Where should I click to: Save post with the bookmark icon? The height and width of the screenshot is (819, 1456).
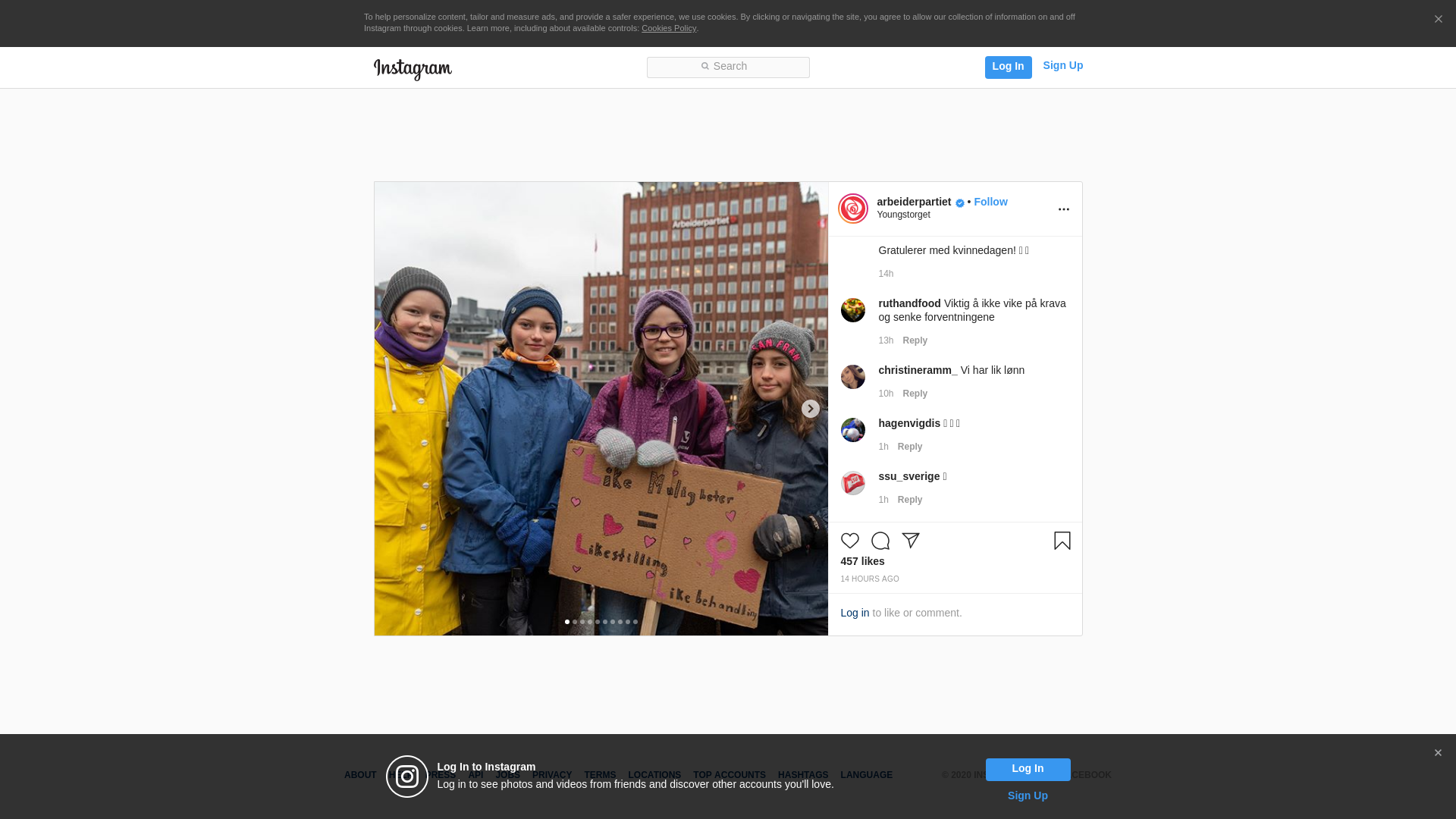1062,541
